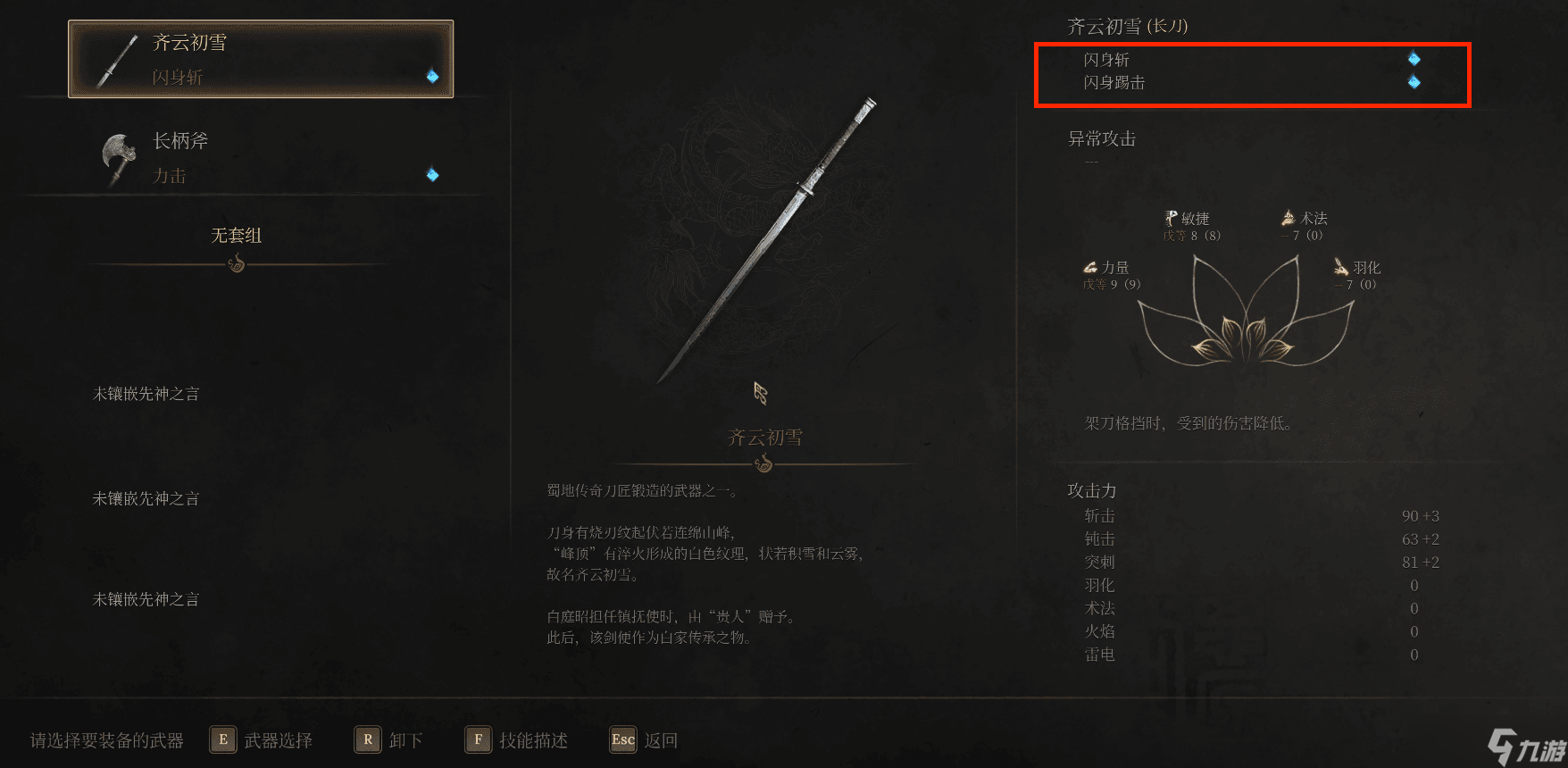Viewport: 1568px width, 768px height.
Task: Click the 术法 attribute icon
Action: (1289, 218)
